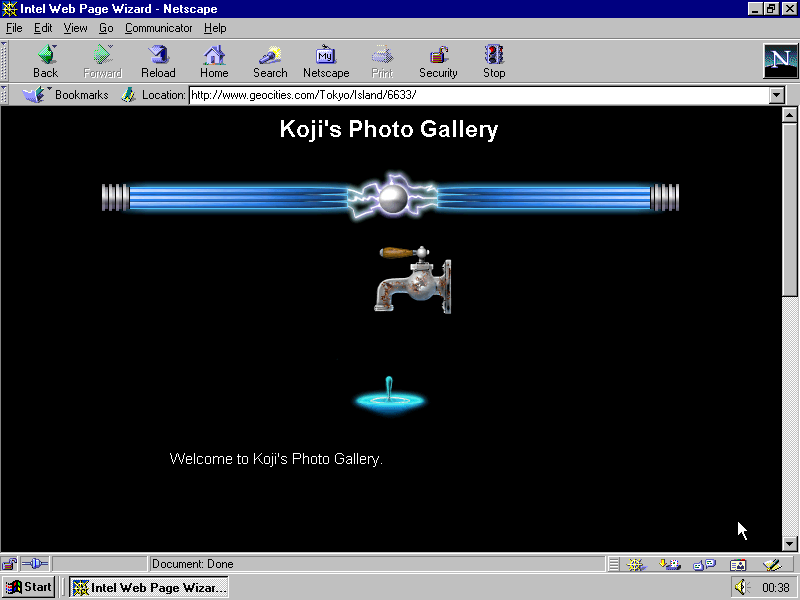The image size is (800, 600).
Task: Open Navigator from the component bar
Action: tap(636, 564)
